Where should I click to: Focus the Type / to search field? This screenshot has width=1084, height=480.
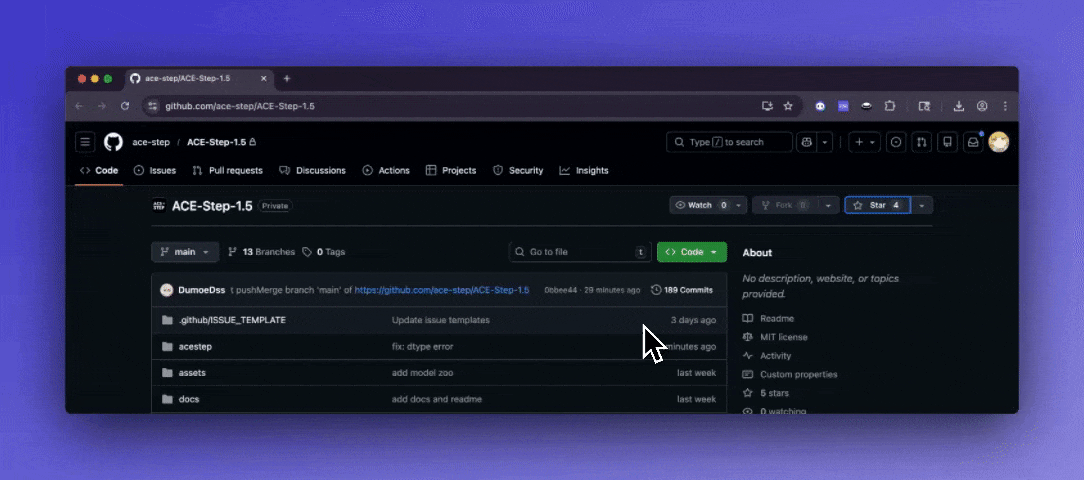pos(729,142)
